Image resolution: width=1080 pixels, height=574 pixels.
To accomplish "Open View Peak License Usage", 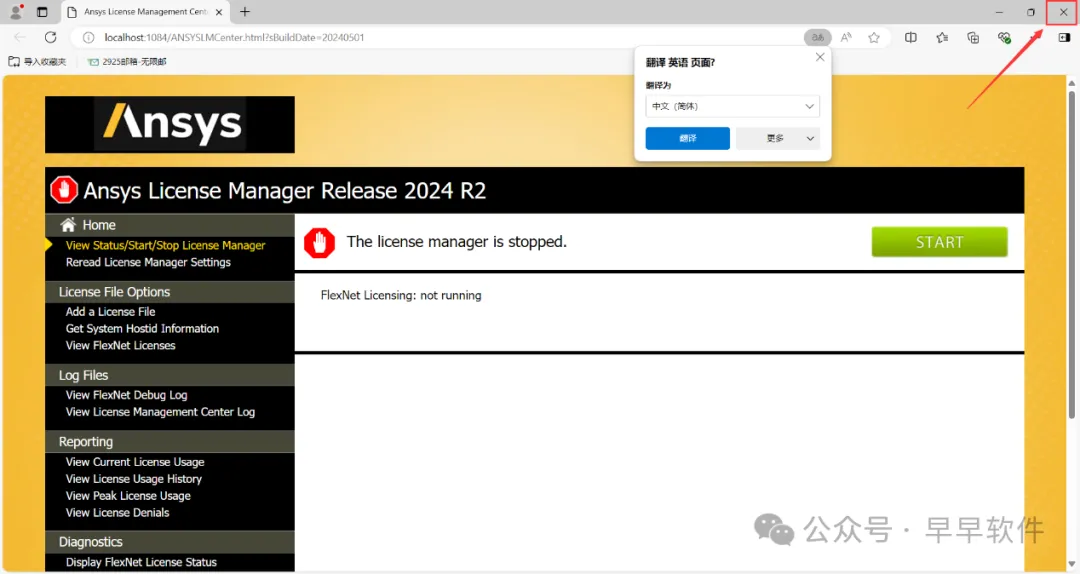I will 128,495.
